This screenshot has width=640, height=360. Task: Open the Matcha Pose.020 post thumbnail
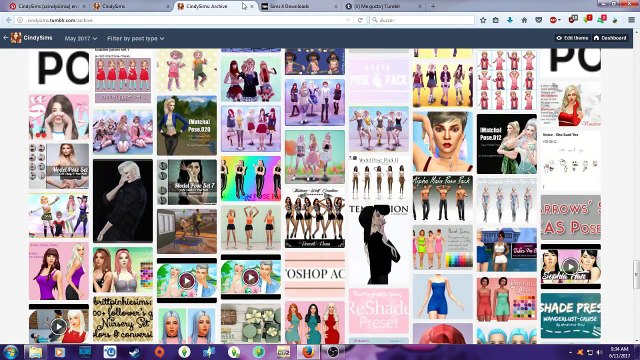click(187, 125)
